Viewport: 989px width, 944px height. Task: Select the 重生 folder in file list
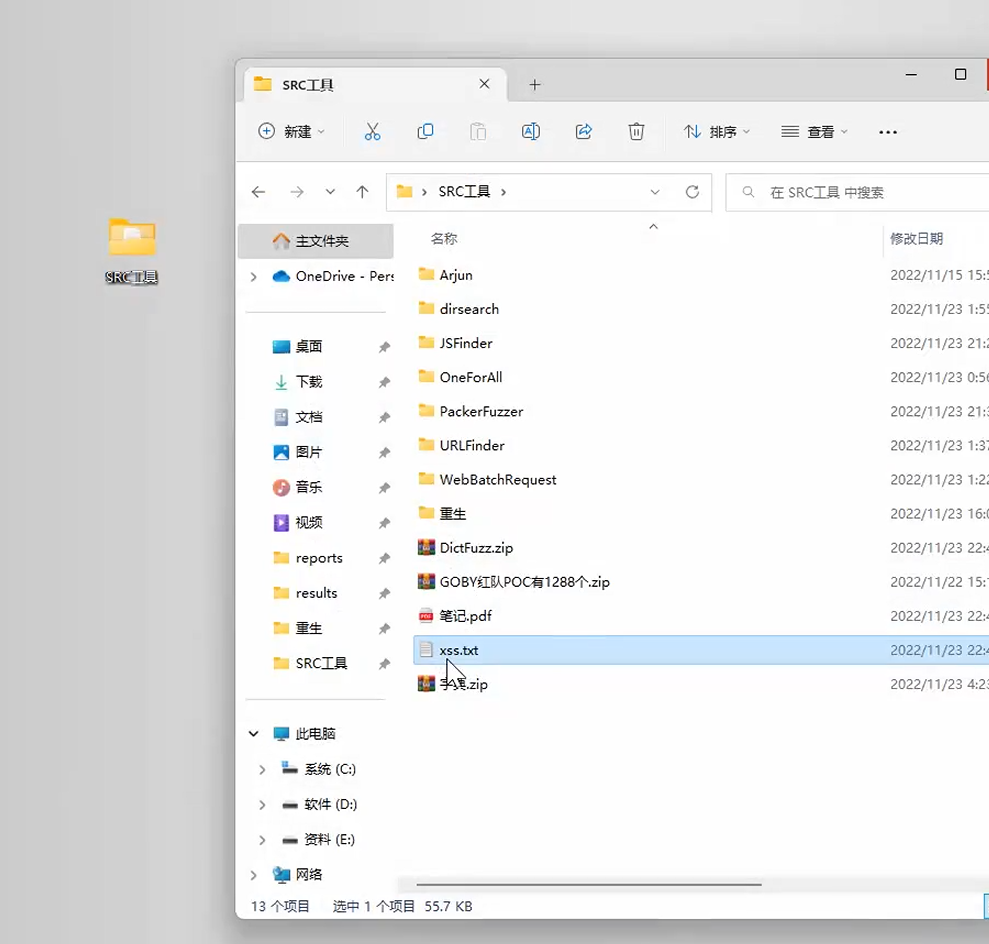[442, 513]
